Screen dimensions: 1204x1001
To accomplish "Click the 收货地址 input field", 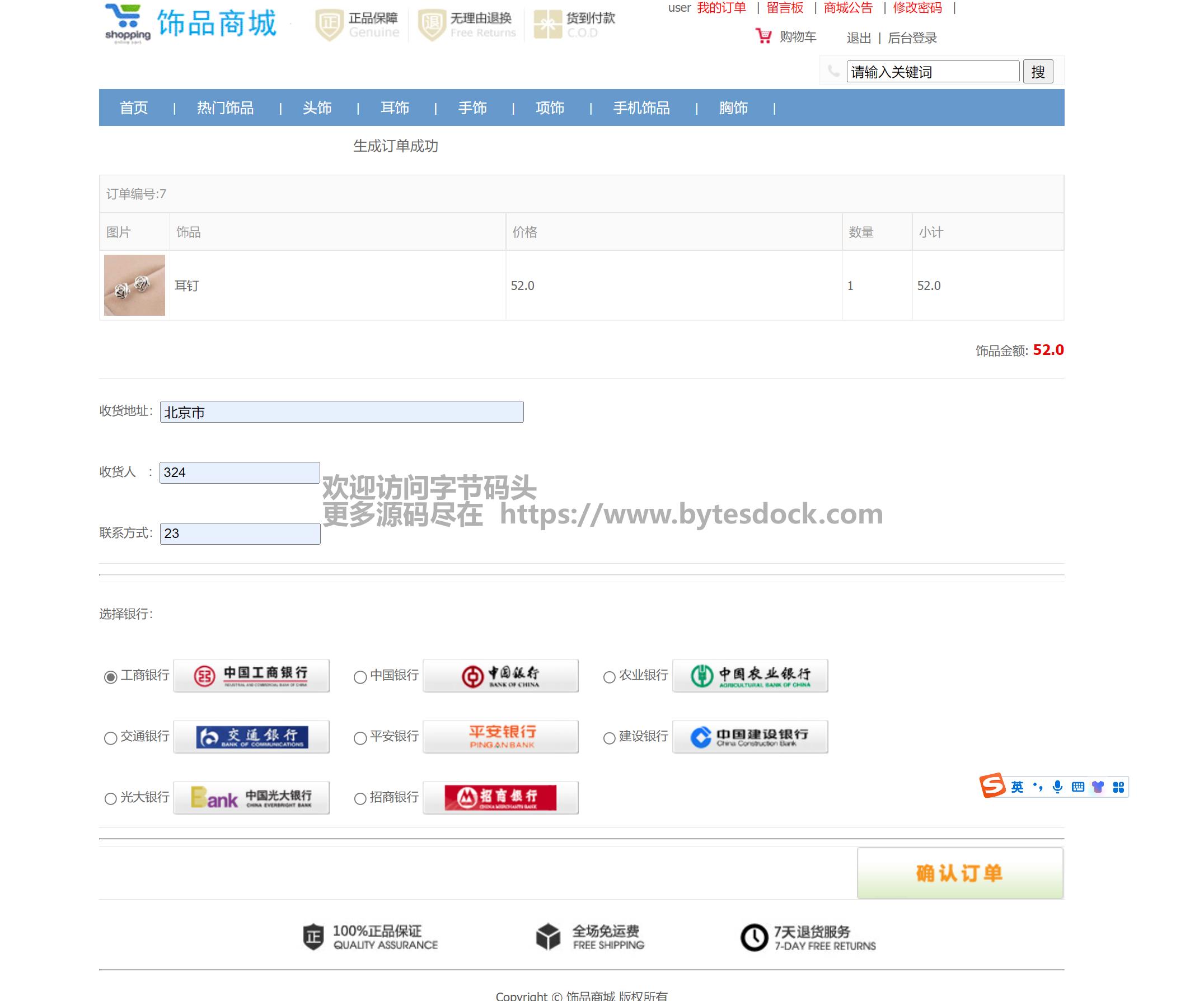I will [x=341, y=412].
